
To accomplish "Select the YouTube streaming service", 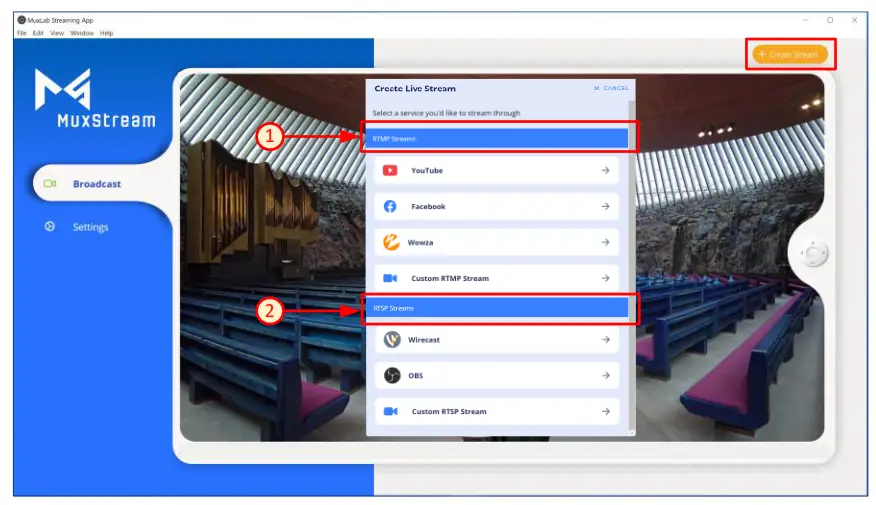I will click(497, 170).
